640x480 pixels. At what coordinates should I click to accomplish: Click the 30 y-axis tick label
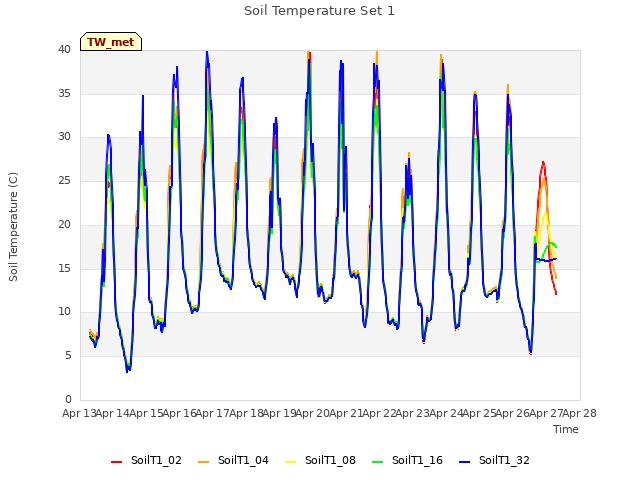tap(64, 137)
